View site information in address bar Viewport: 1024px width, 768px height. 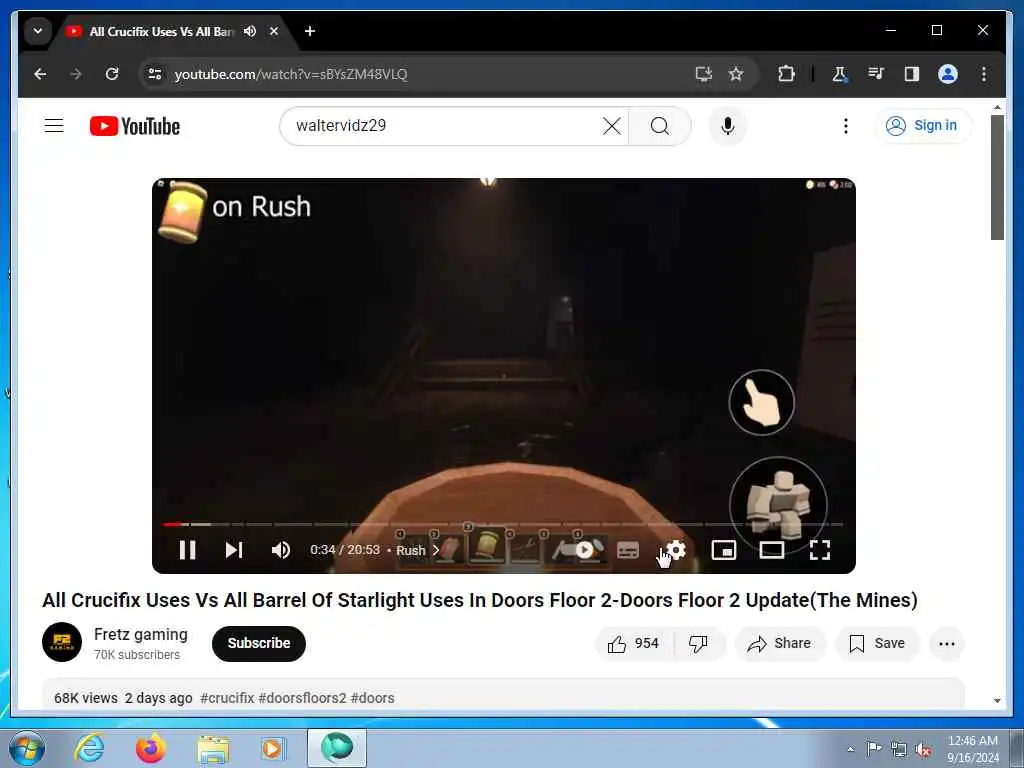coord(155,74)
